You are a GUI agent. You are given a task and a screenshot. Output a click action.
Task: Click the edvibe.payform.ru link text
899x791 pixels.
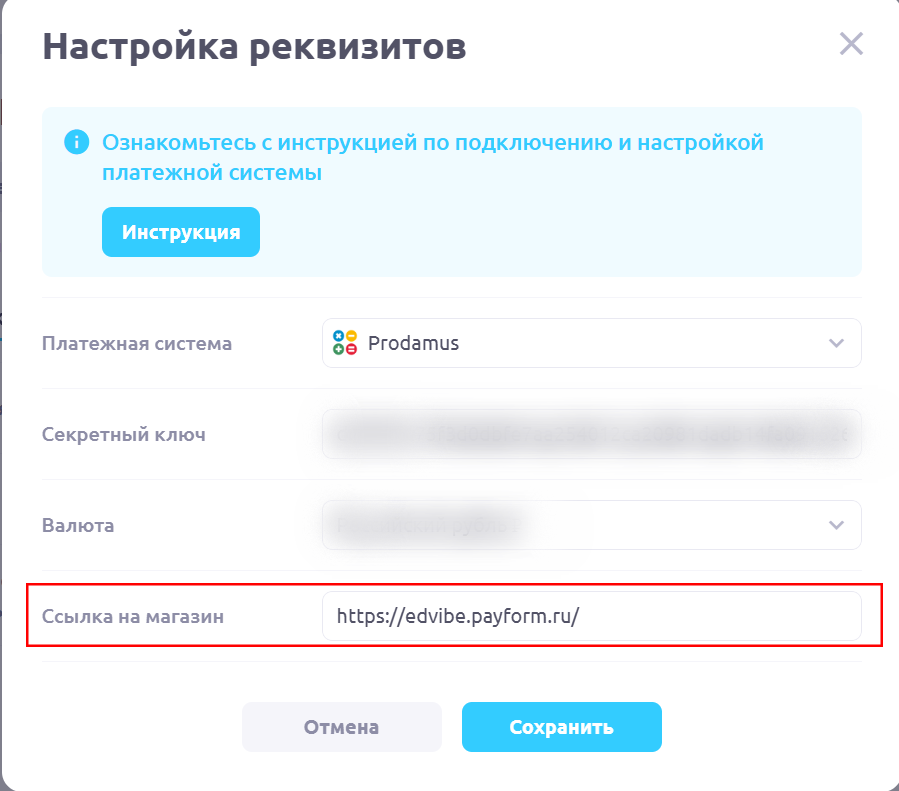458,616
